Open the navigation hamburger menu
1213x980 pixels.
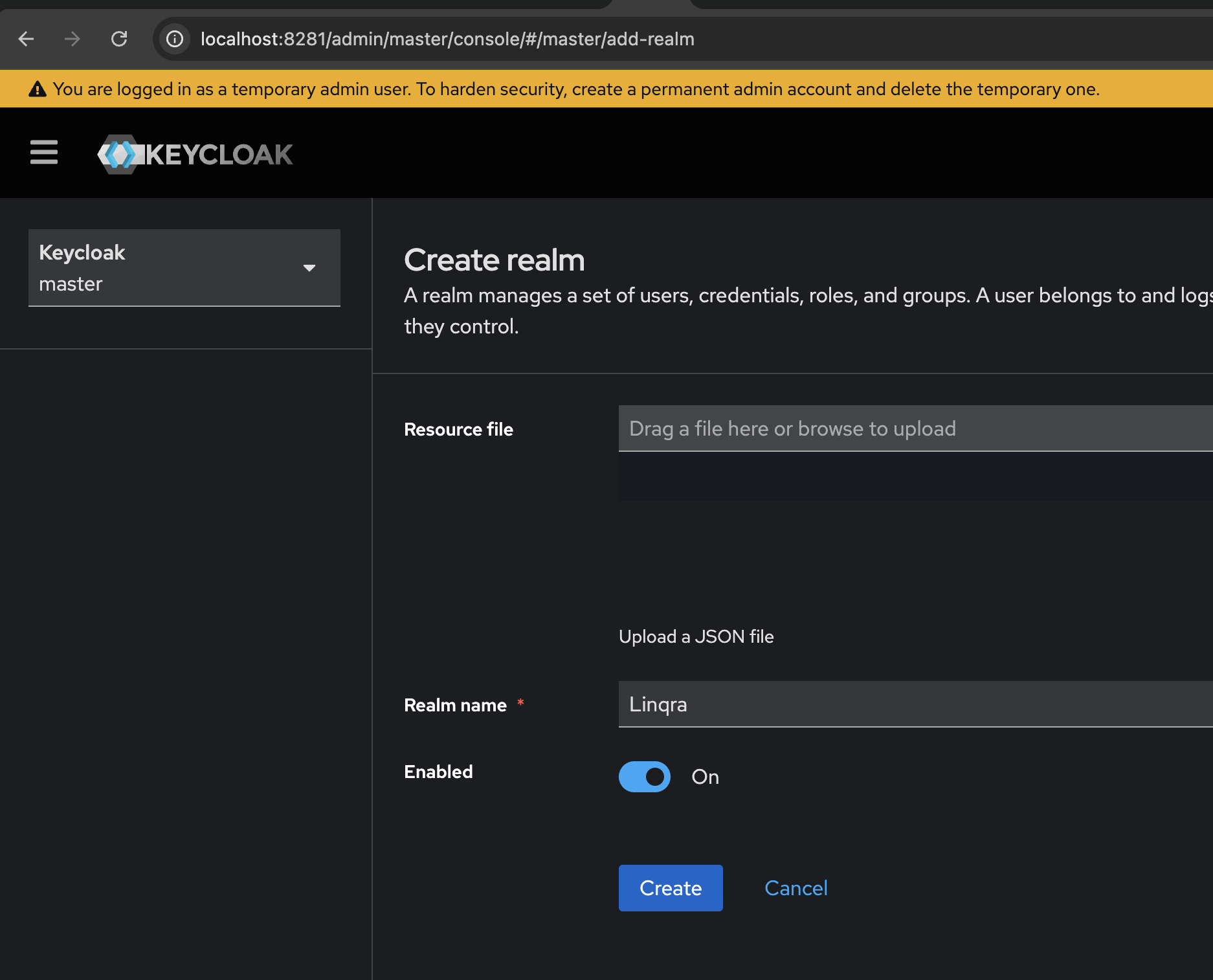pos(43,153)
